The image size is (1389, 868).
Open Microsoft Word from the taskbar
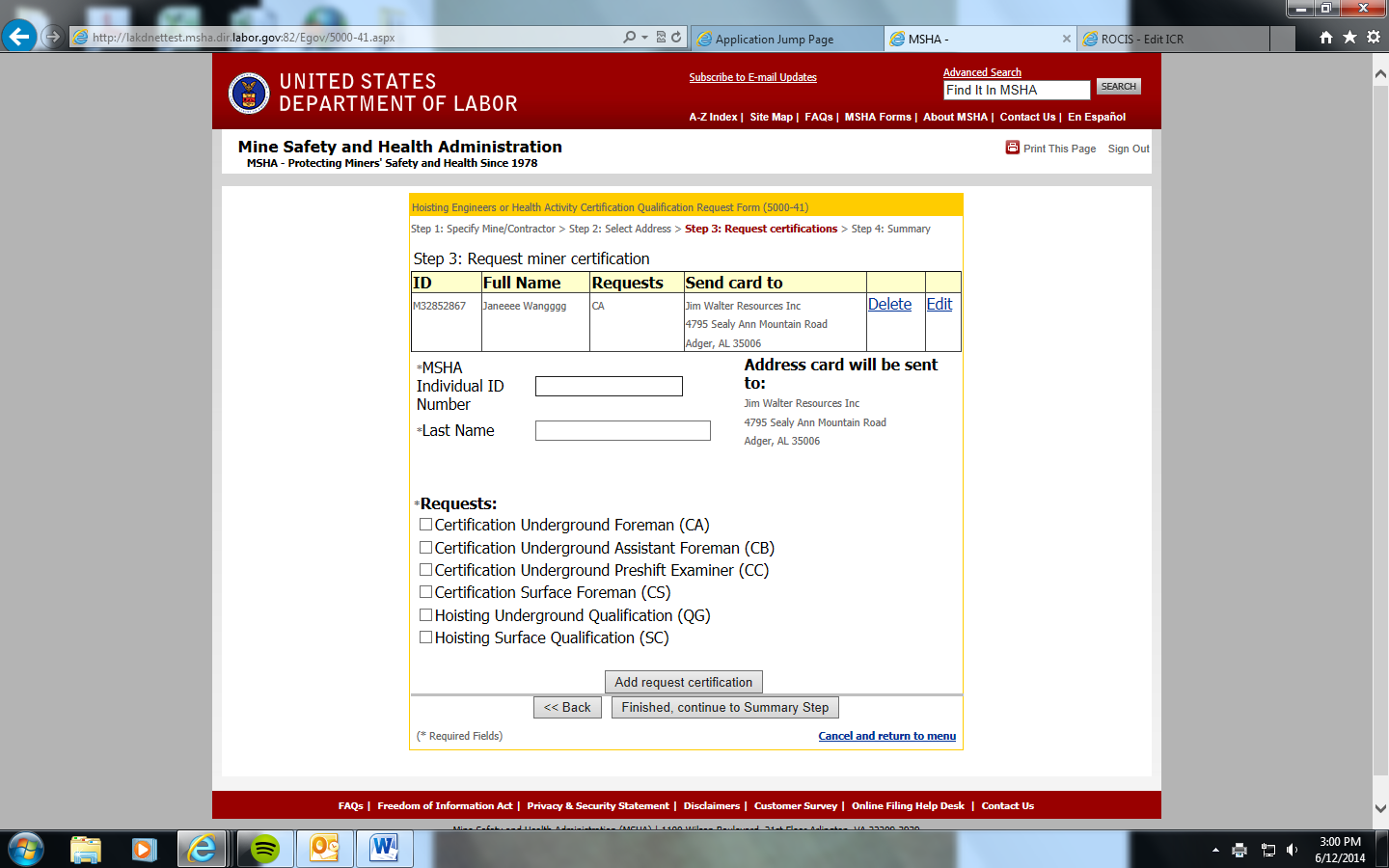point(384,849)
